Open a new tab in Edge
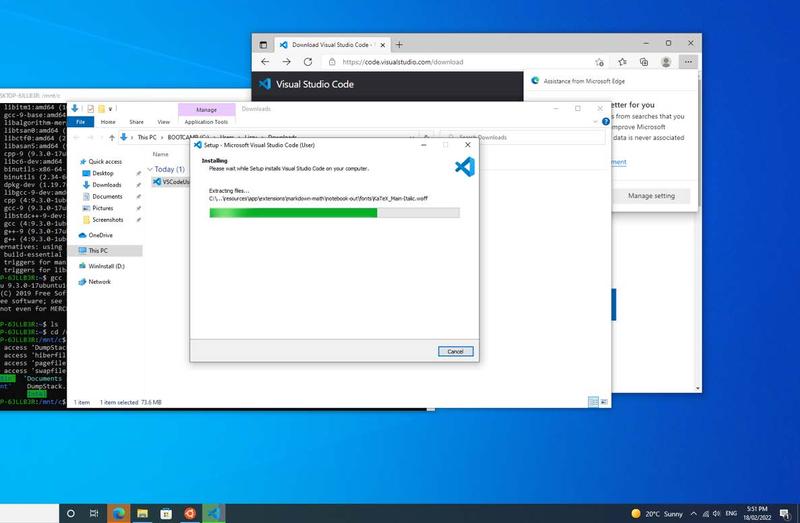The height and width of the screenshot is (523, 800). coord(399,45)
